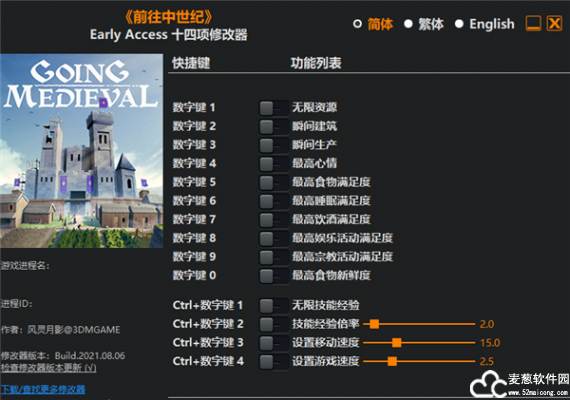
Task: Click the author 风灵月影@3DMGAME text
Action: pos(74,330)
